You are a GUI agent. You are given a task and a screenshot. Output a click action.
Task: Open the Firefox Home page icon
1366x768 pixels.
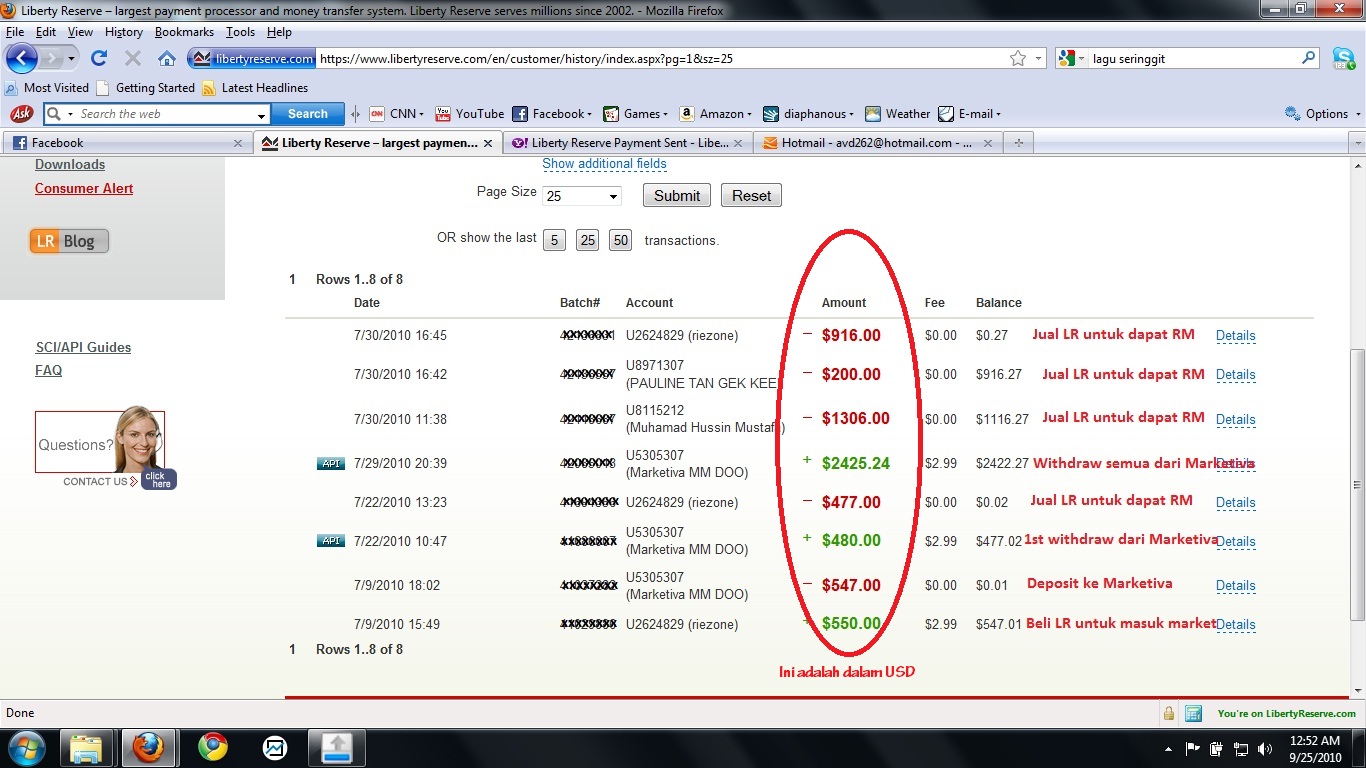167,58
